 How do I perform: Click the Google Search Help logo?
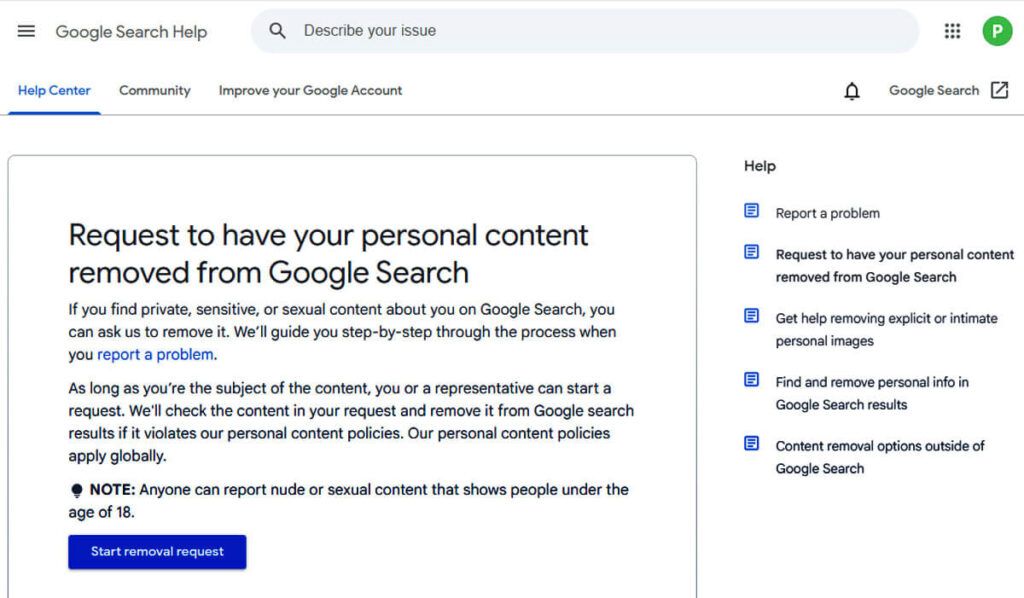pos(131,31)
